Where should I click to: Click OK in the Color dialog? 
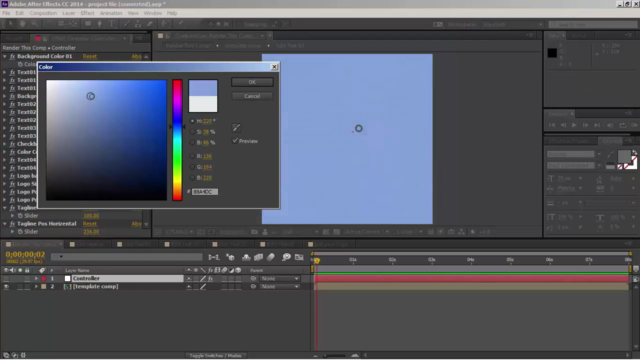(x=252, y=82)
